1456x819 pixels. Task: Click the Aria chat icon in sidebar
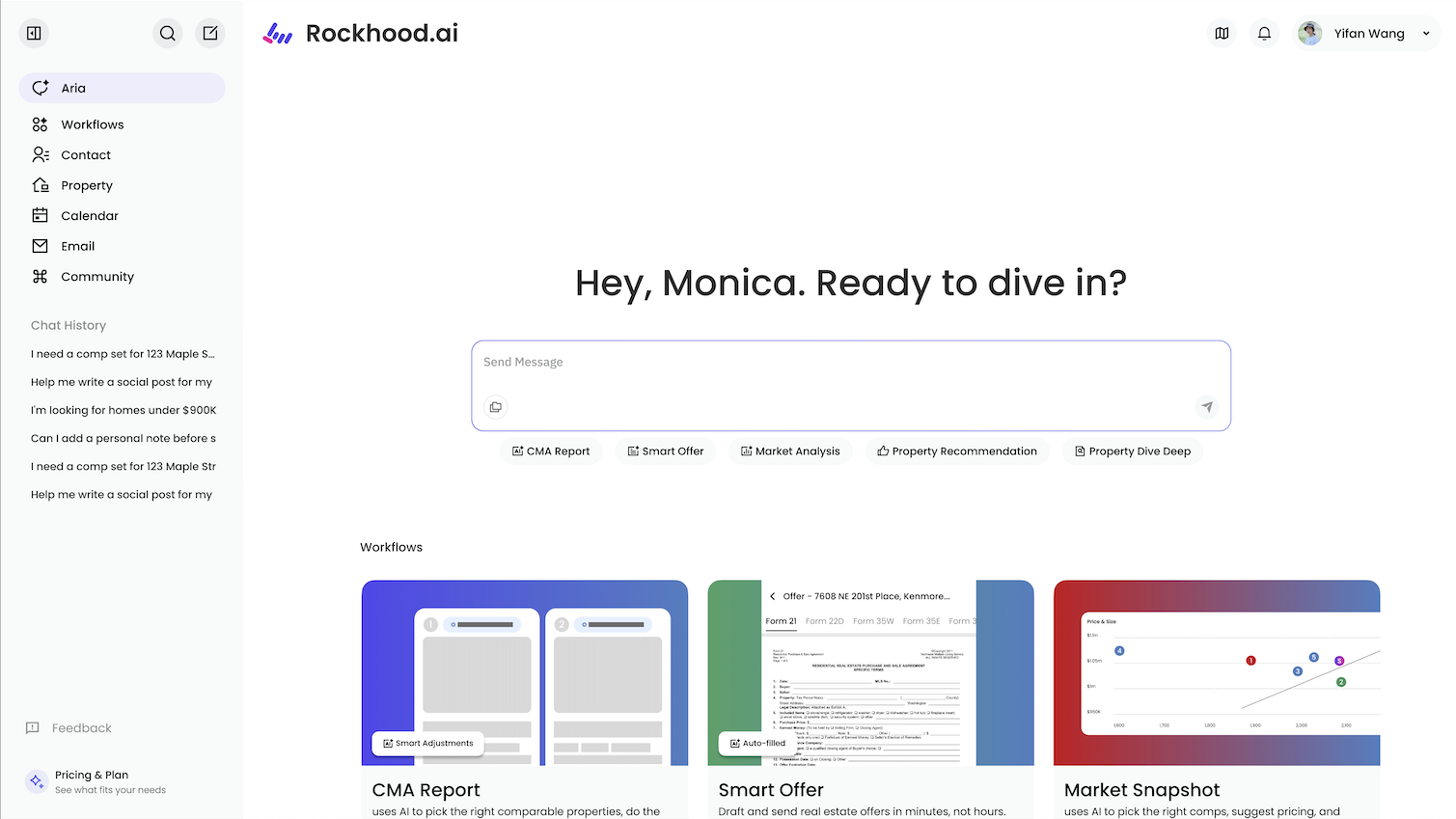click(x=41, y=88)
